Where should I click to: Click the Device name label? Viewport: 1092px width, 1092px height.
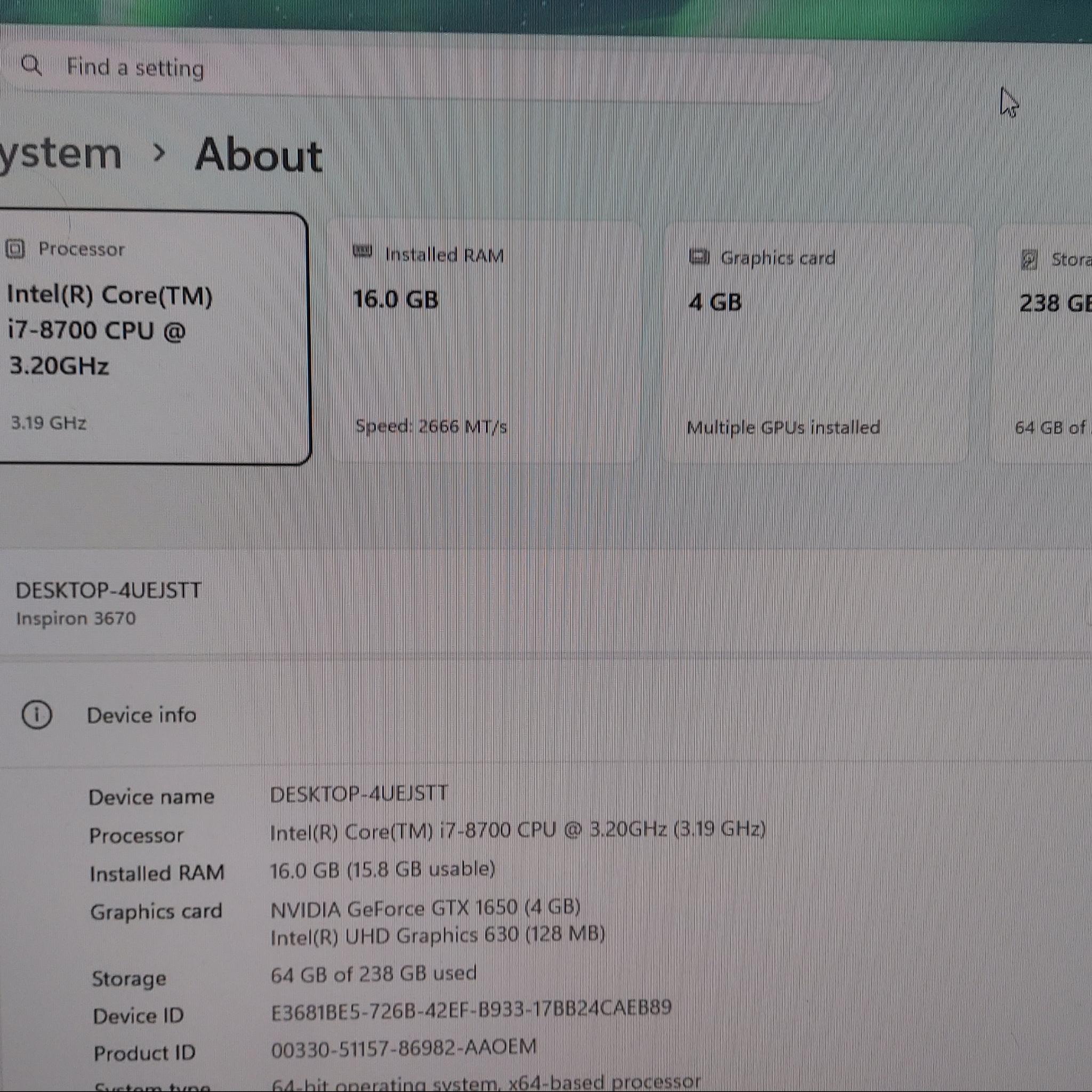point(151,797)
